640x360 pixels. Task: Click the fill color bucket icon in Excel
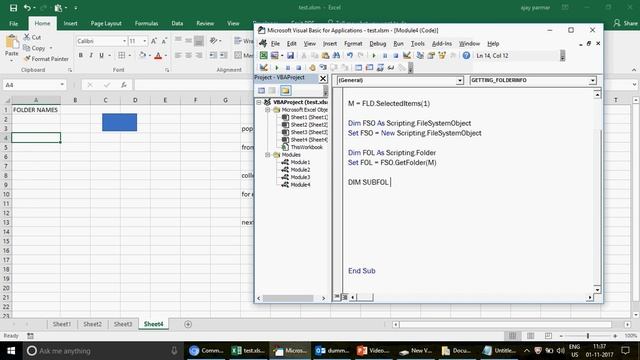[142, 56]
